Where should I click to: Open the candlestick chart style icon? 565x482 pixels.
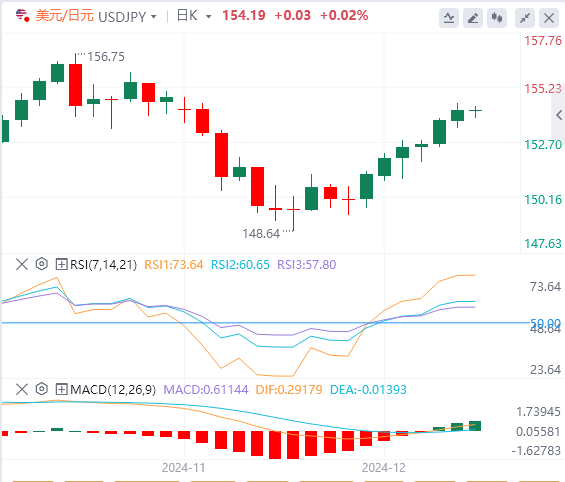click(497, 18)
